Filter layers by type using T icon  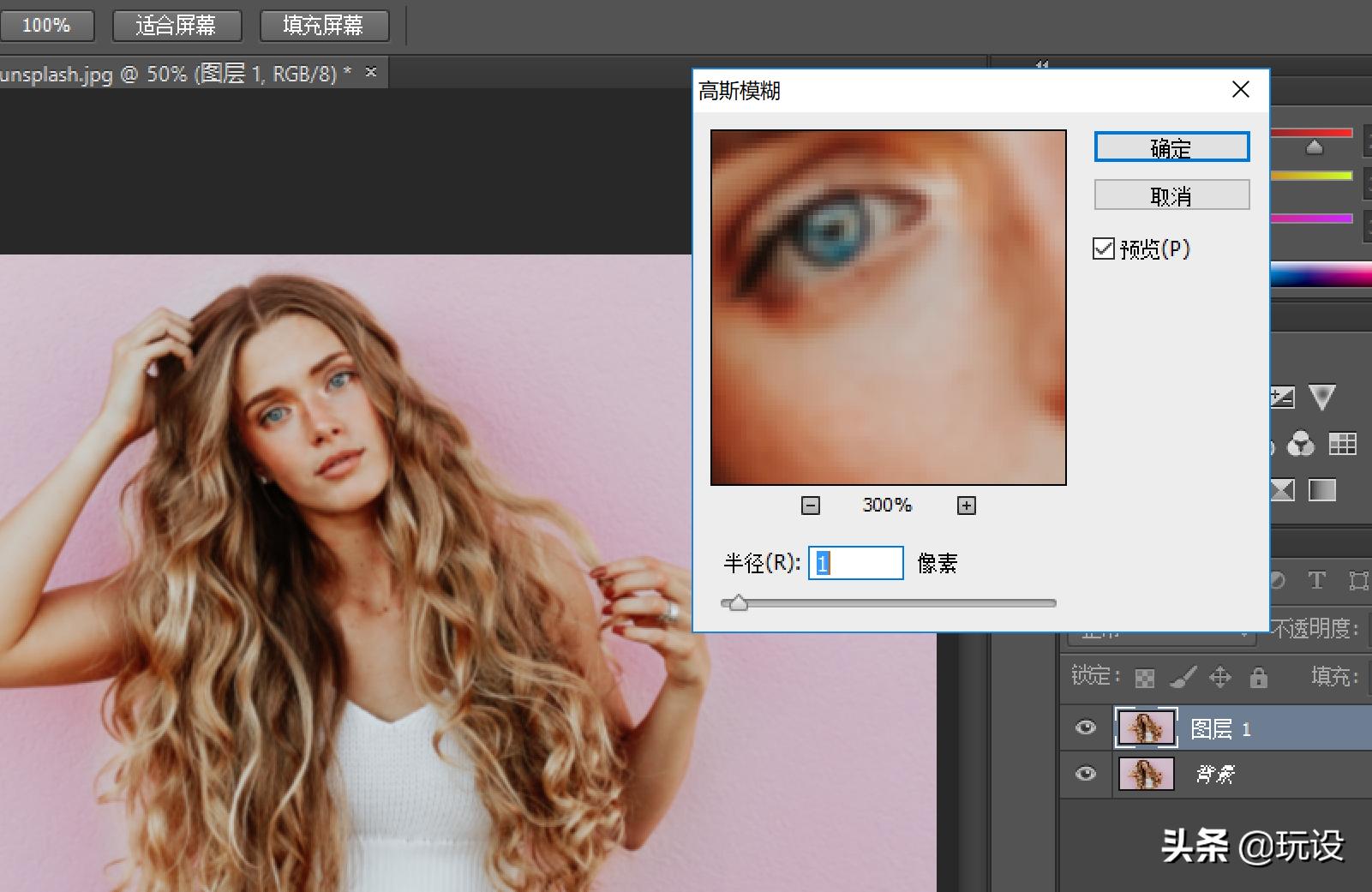[x=1316, y=581]
